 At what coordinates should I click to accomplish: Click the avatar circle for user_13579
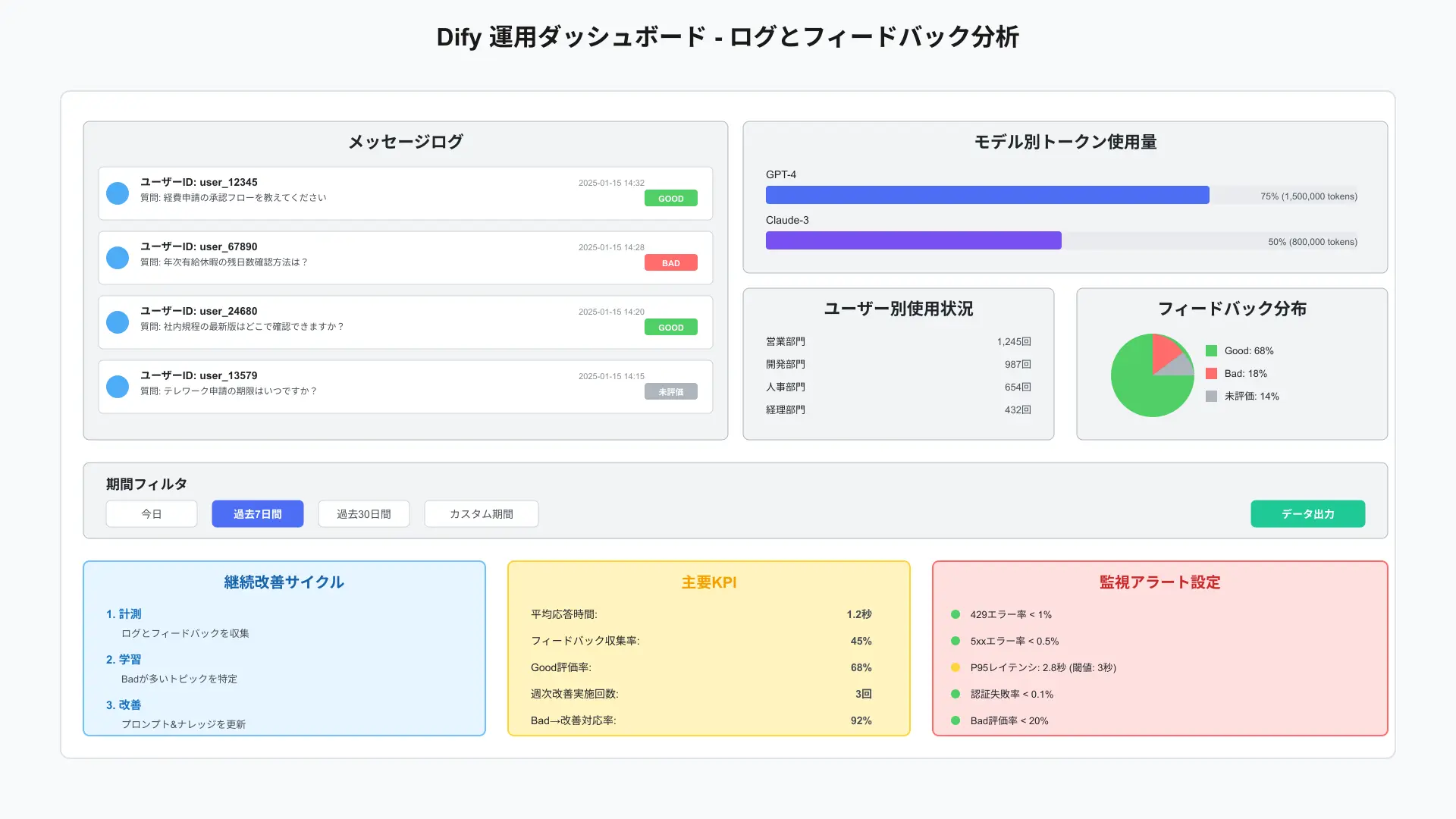pos(118,387)
